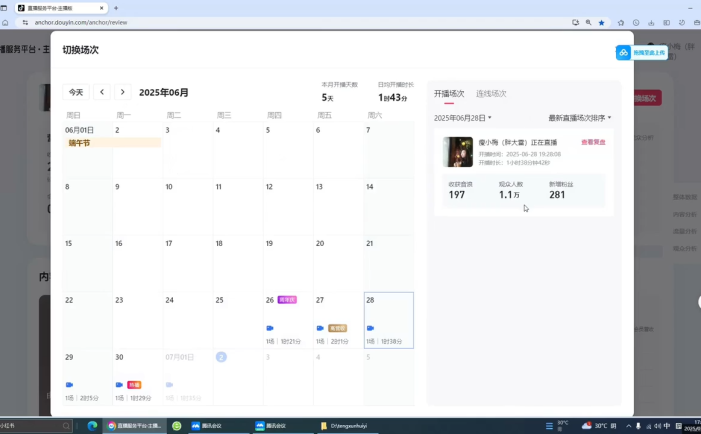Image resolution: width=701 pixels, height=434 pixels.
Task: Open the 2025年06月28日 date dropdown
Action: pos(463,118)
